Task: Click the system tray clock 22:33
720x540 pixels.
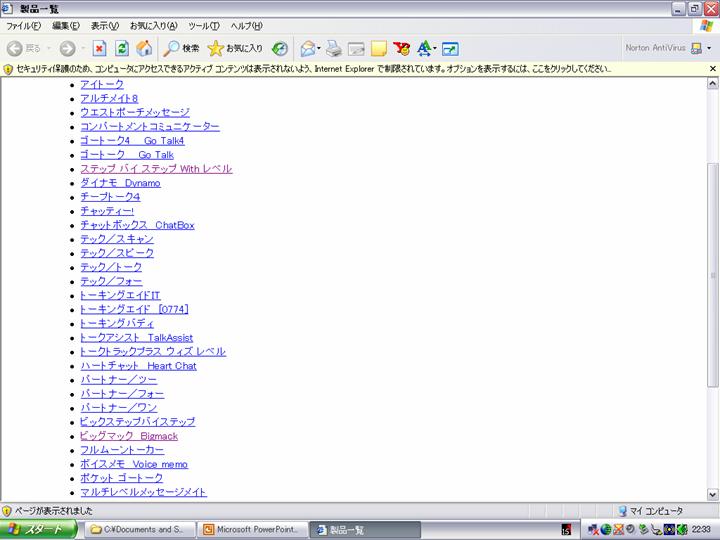Action: [x=701, y=529]
